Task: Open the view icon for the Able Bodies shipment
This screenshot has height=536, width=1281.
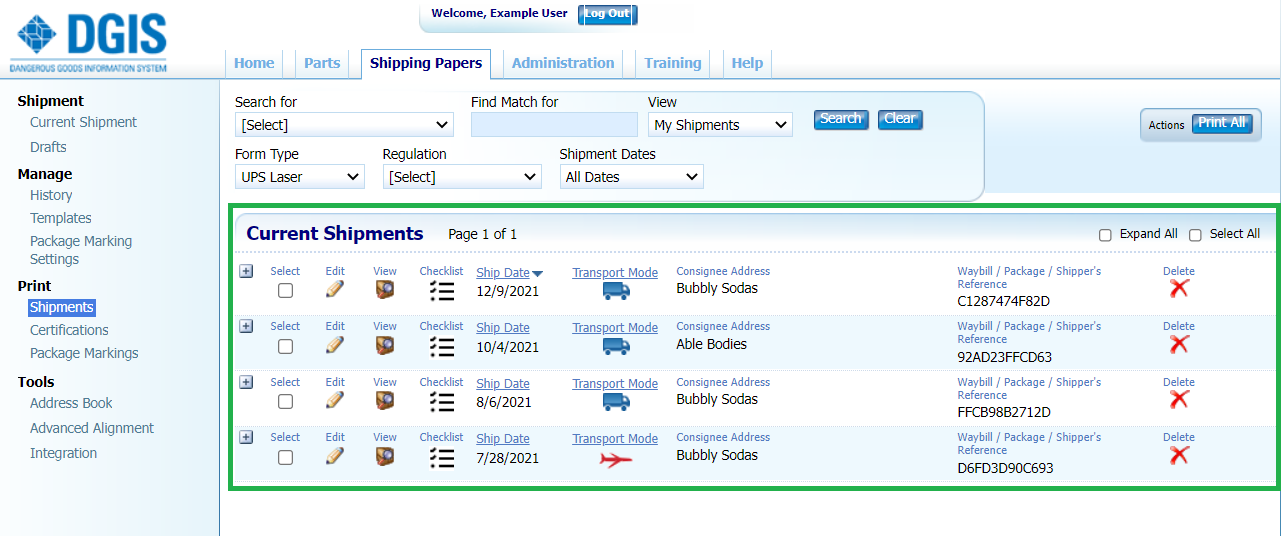Action: tap(385, 346)
